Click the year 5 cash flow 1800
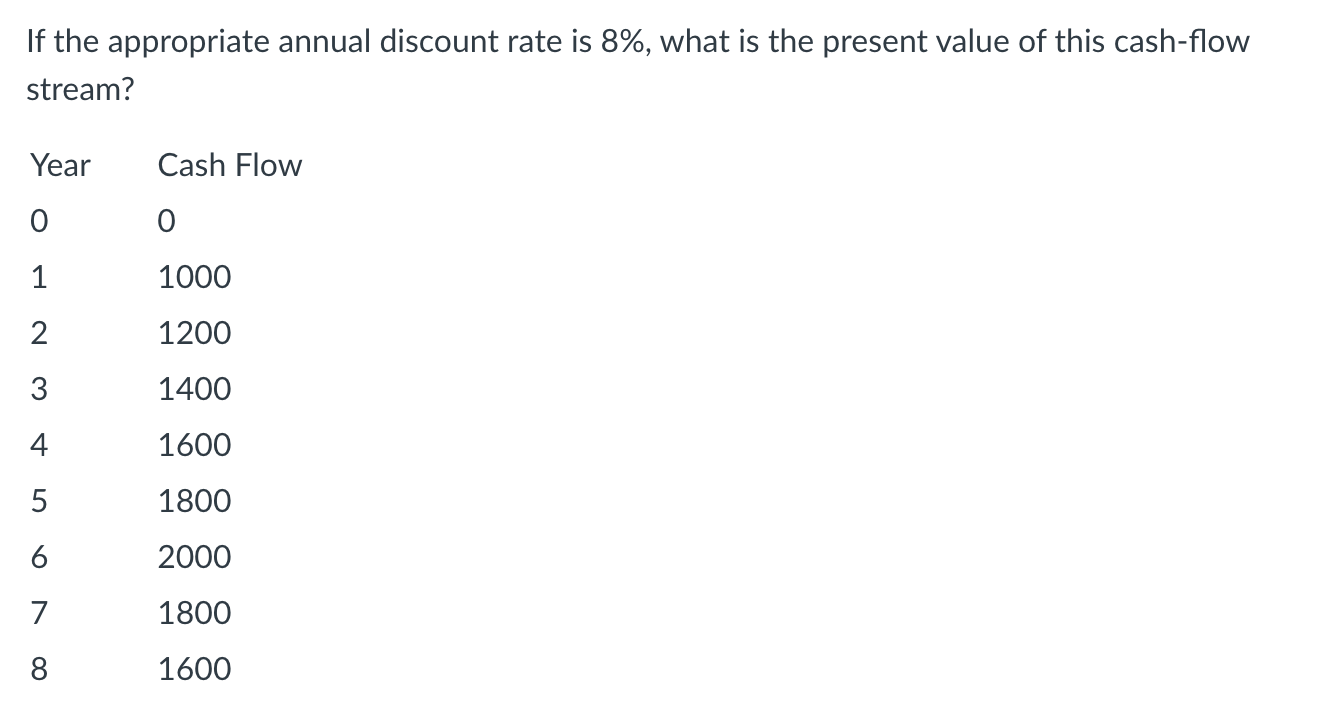 tap(194, 501)
